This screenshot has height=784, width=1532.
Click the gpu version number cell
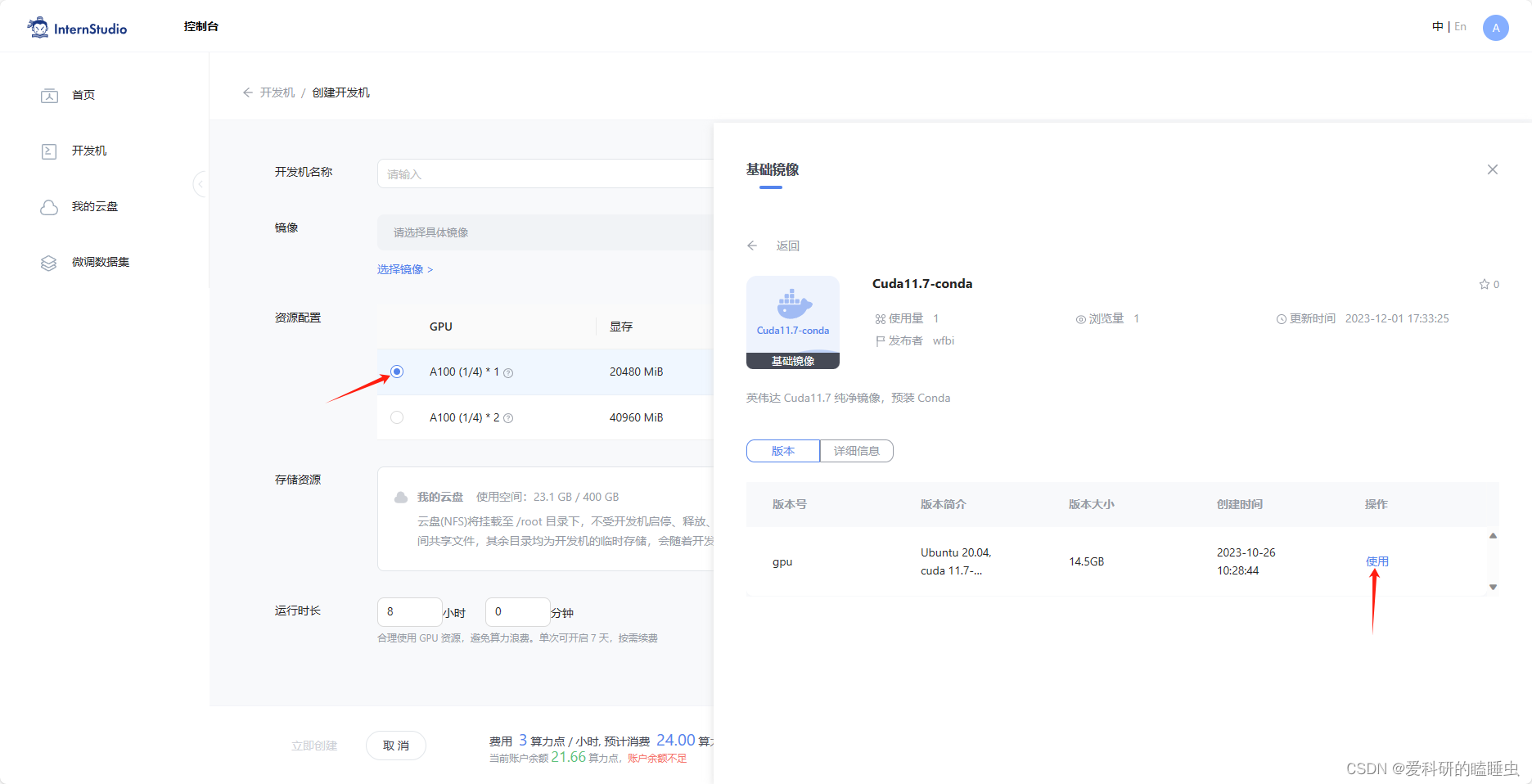(782, 561)
